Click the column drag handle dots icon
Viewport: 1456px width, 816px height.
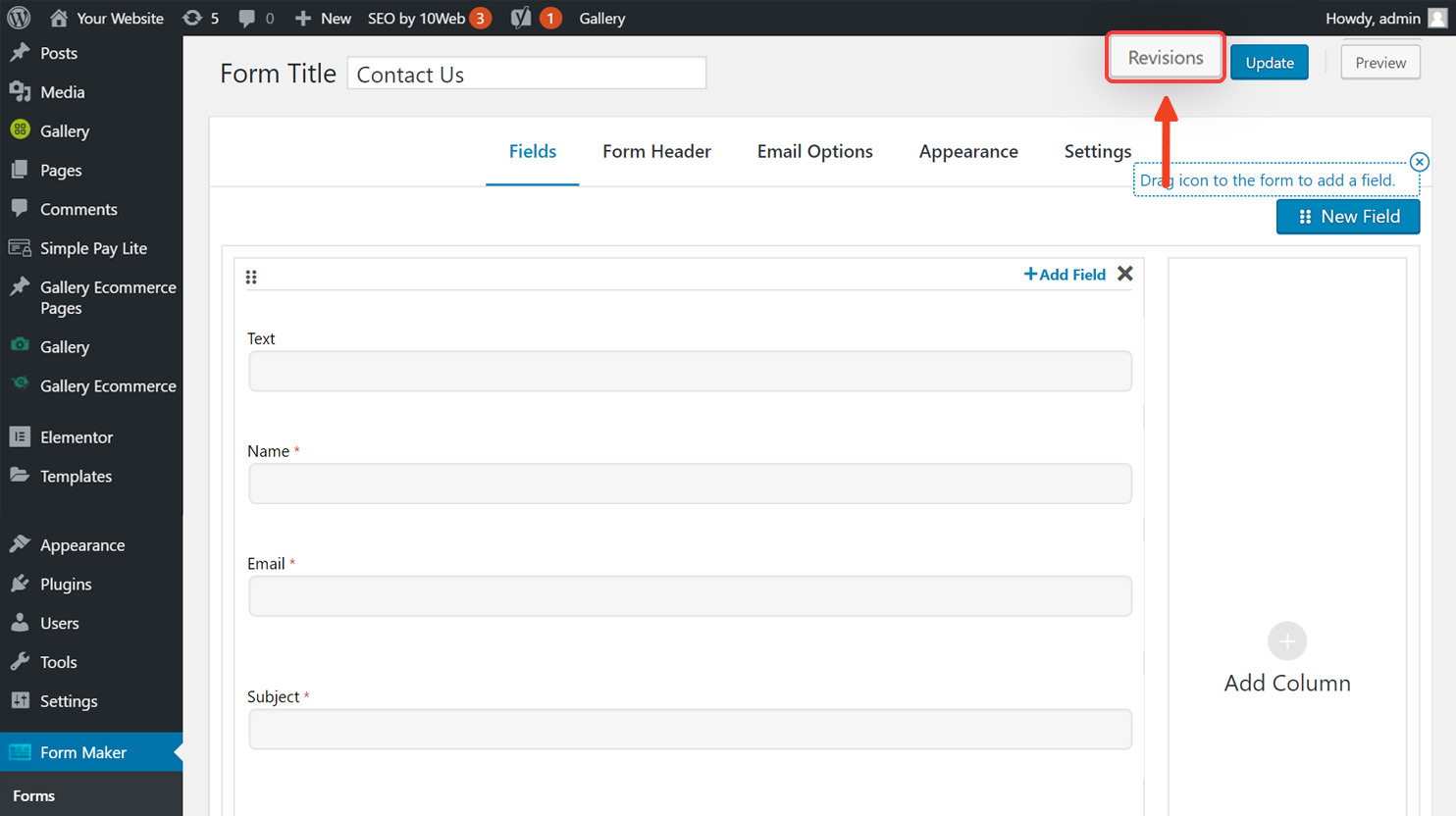[x=251, y=277]
